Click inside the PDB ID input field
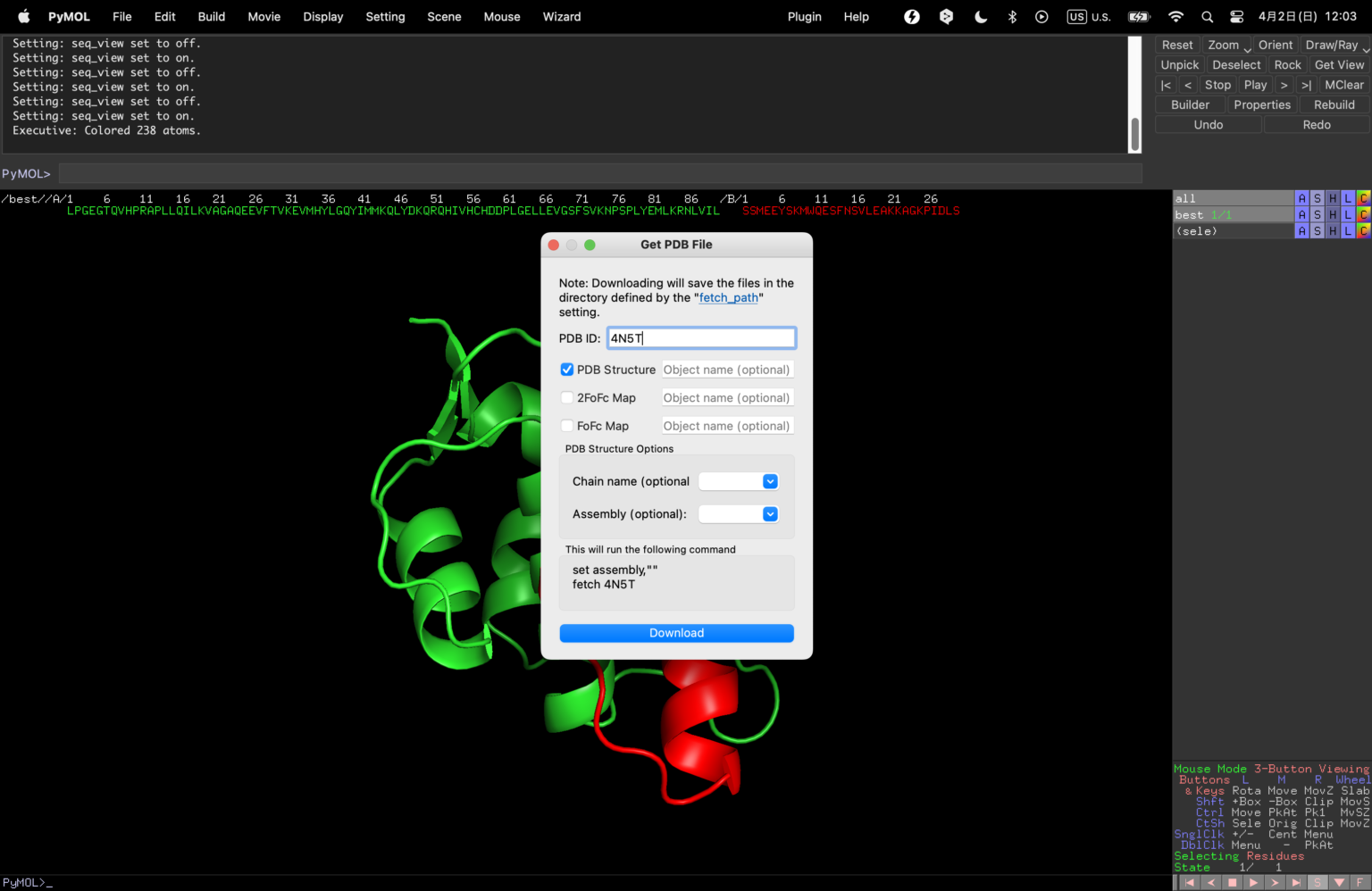 click(701, 337)
